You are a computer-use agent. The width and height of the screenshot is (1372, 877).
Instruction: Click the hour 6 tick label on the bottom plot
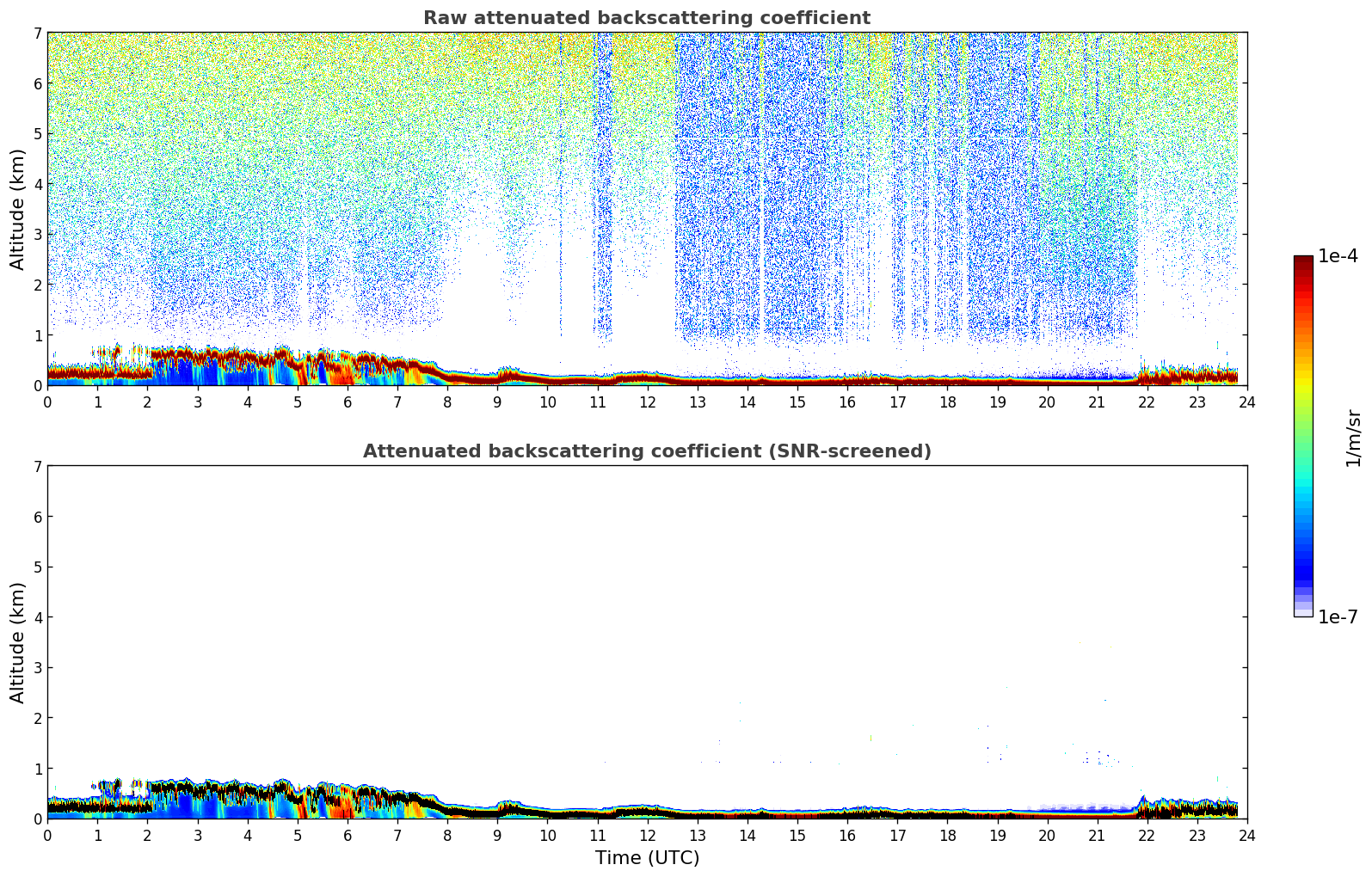tap(348, 835)
